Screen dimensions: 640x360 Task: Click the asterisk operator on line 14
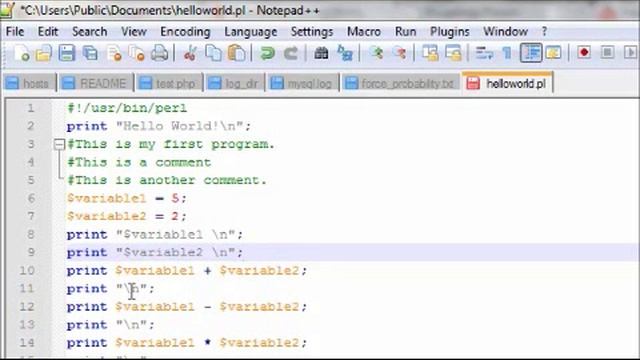(x=207, y=342)
